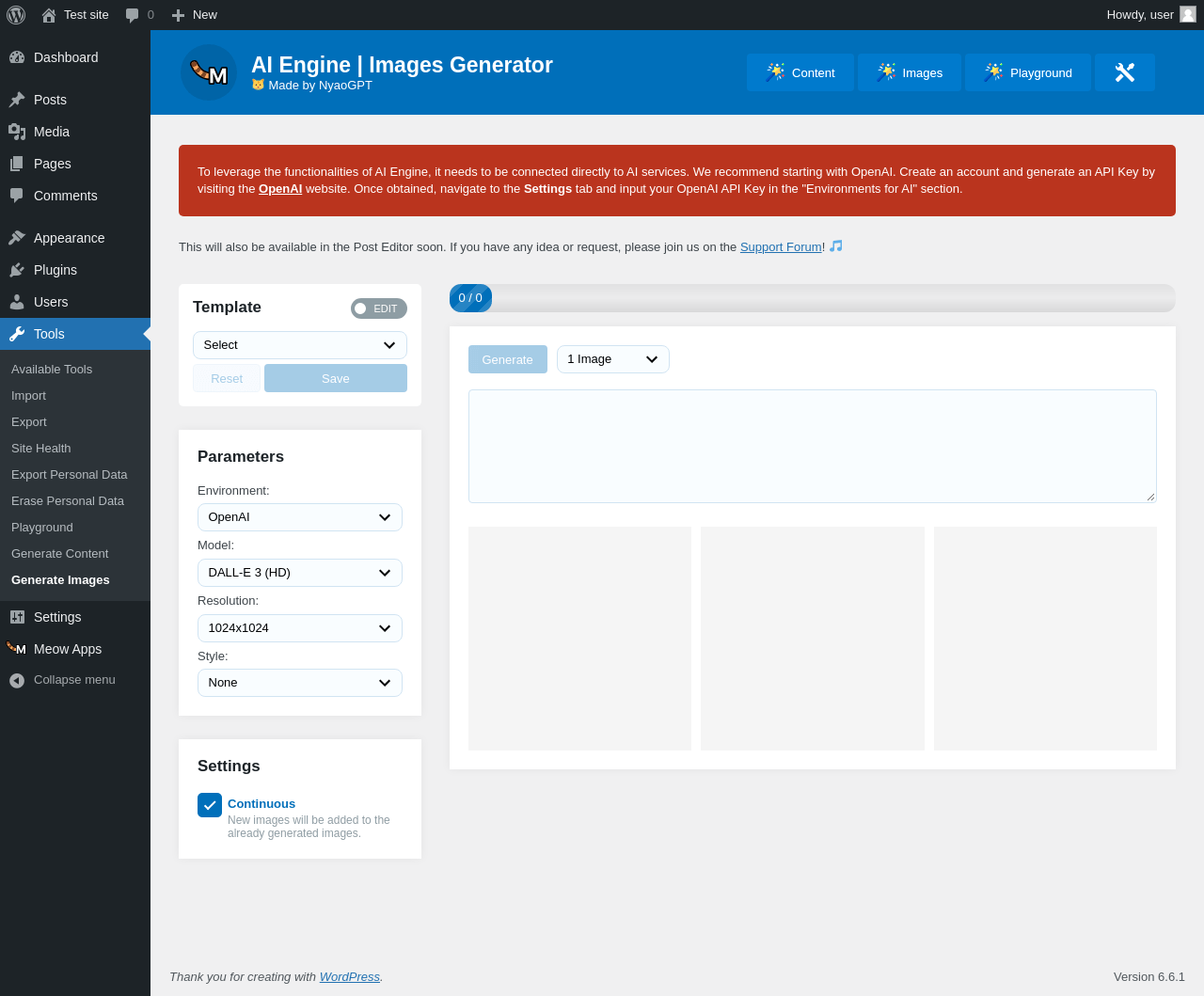Open Import under Tools
The height and width of the screenshot is (996, 1204).
click(x=28, y=396)
